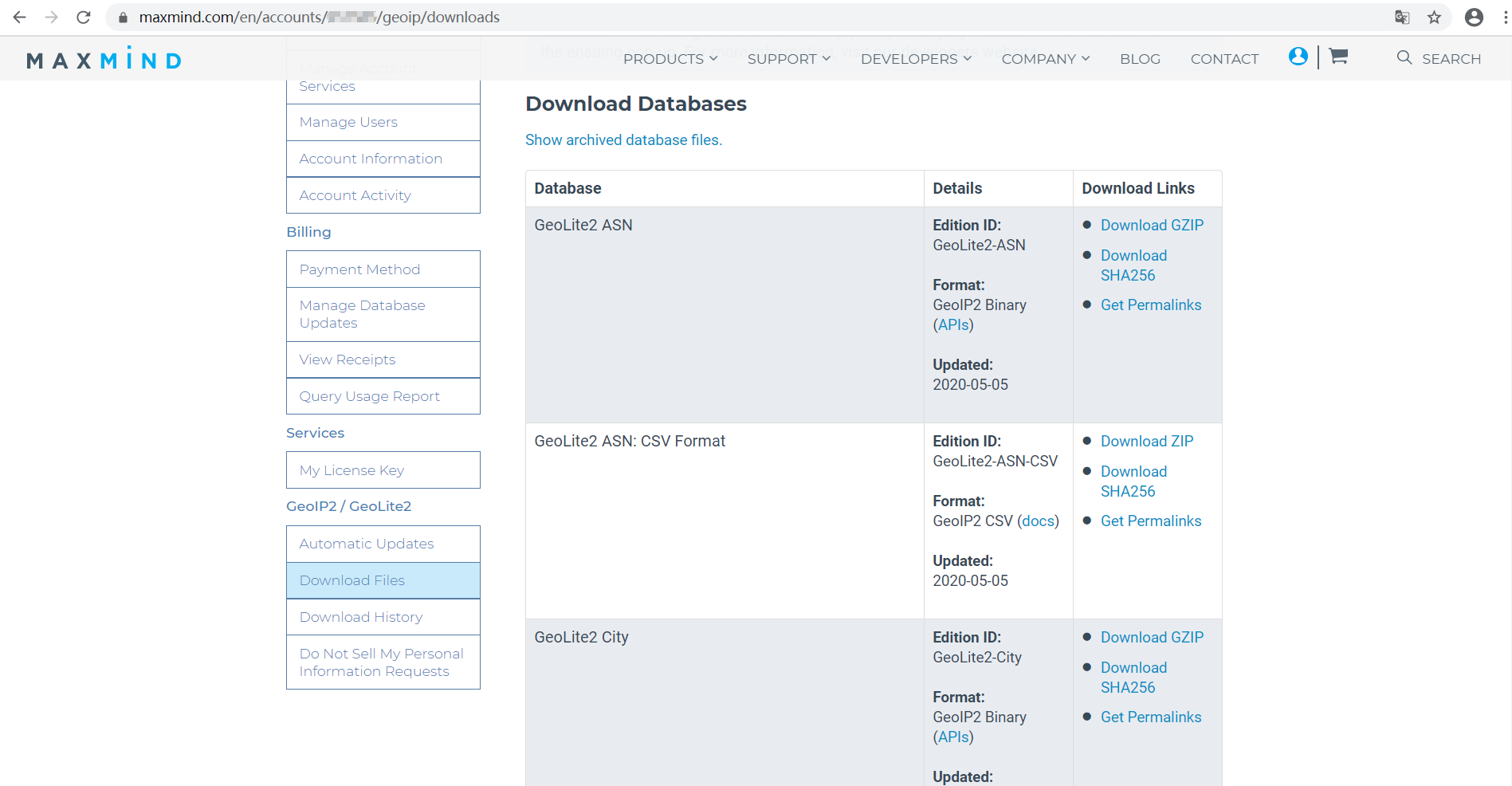The image size is (1512, 786).
Task: Open docs link in GeoIP2 CSV format
Action: pos(1038,521)
